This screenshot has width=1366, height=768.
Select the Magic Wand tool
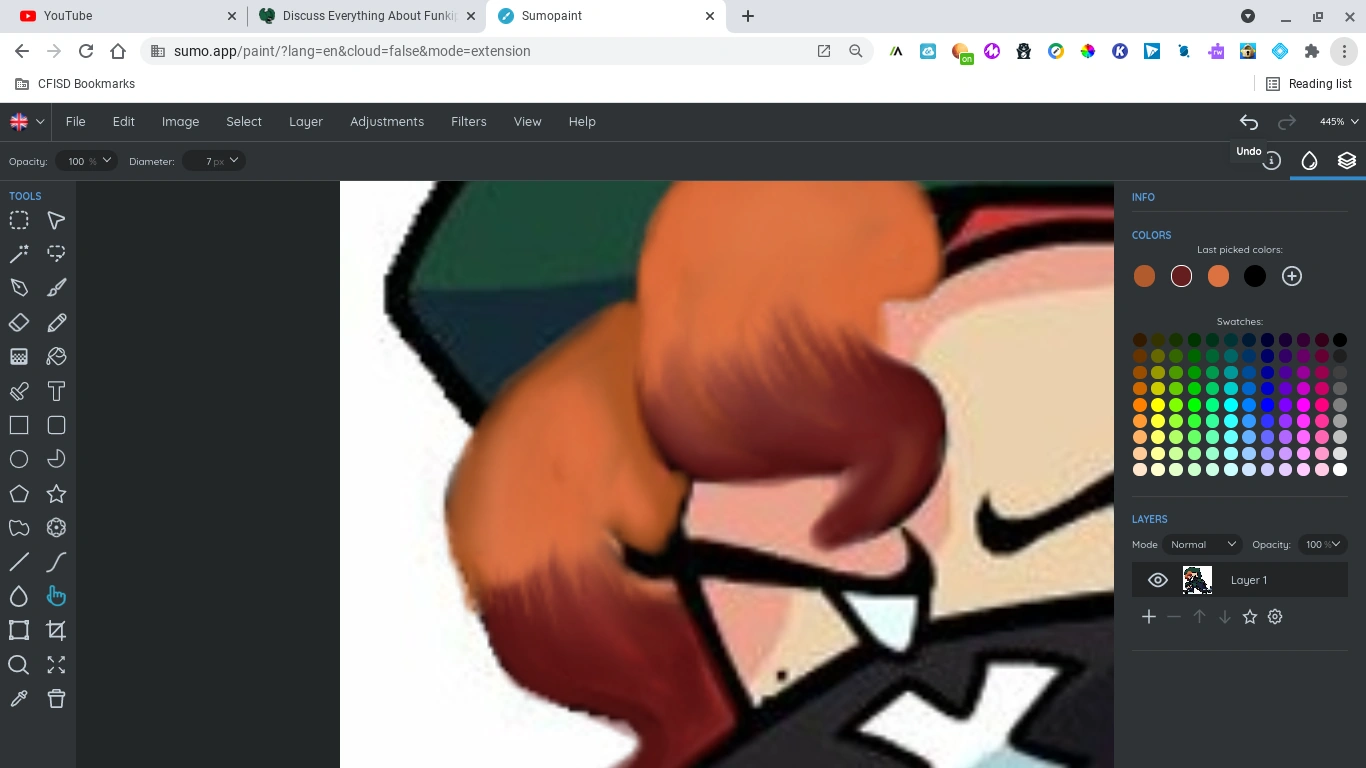19,253
